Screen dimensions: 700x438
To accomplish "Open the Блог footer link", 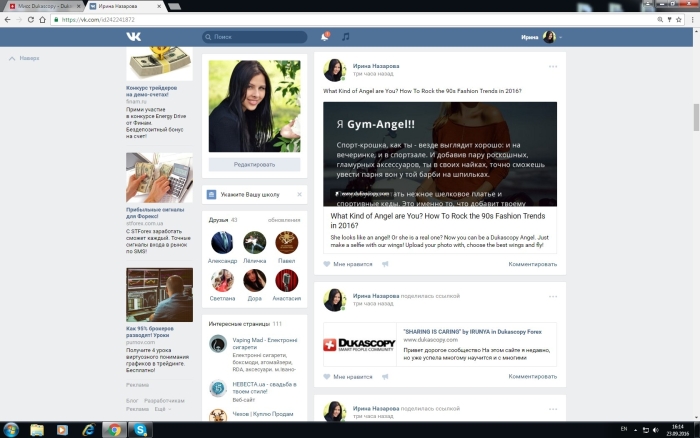I will (132, 400).
